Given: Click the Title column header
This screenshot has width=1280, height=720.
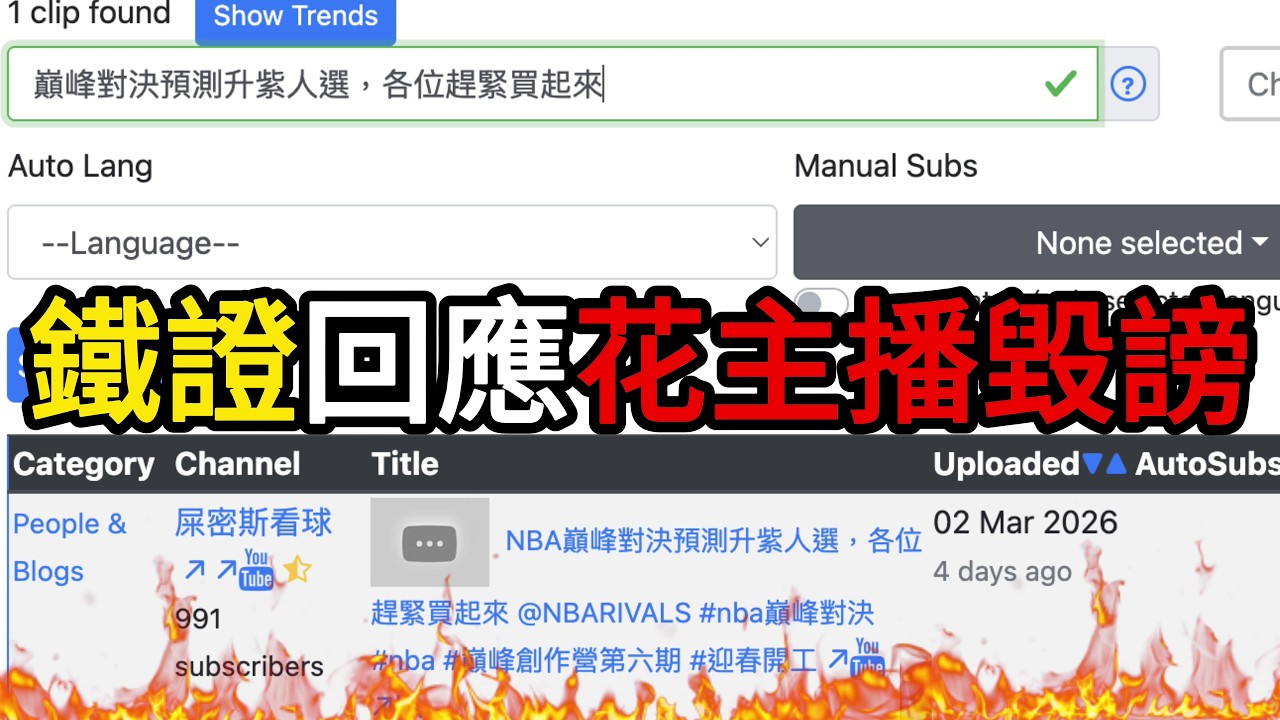Looking at the screenshot, I should [x=405, y=464].
